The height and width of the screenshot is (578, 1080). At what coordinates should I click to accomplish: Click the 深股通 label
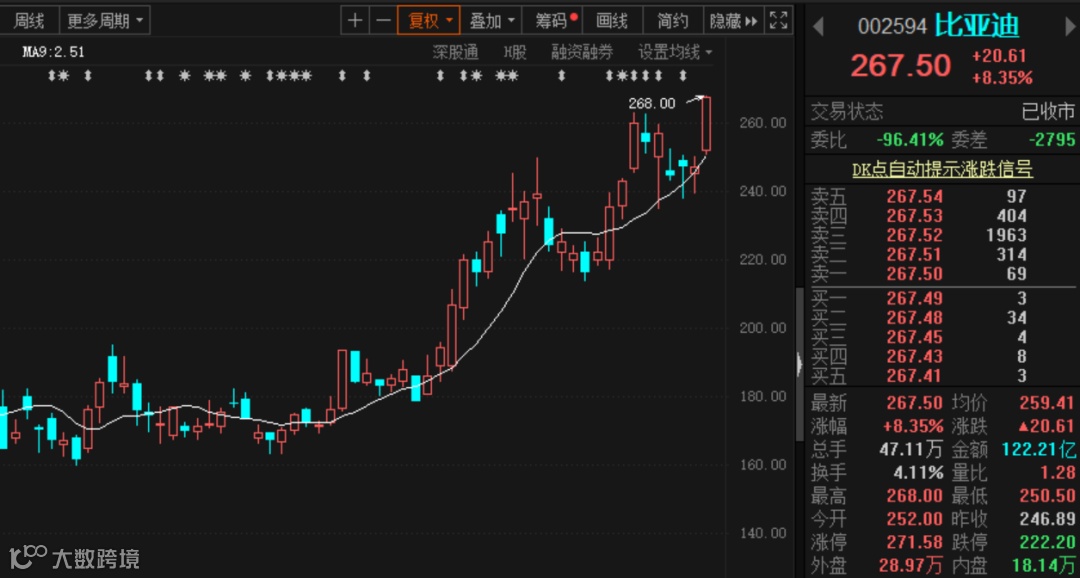(455, 52)
